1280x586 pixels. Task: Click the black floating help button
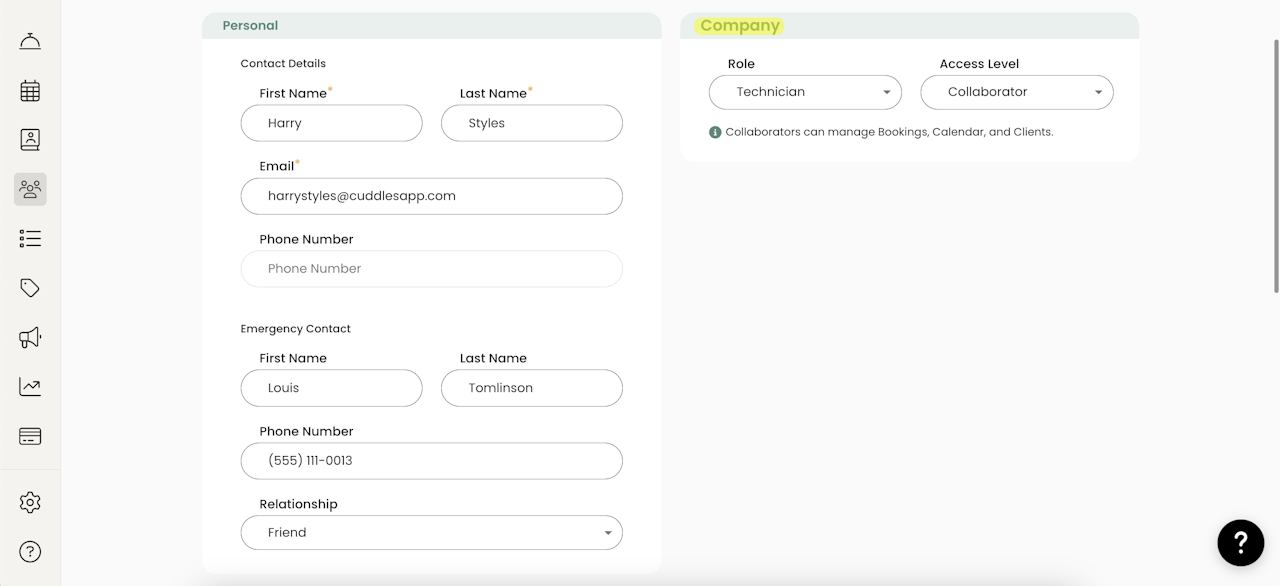[x=1240, y=542]
